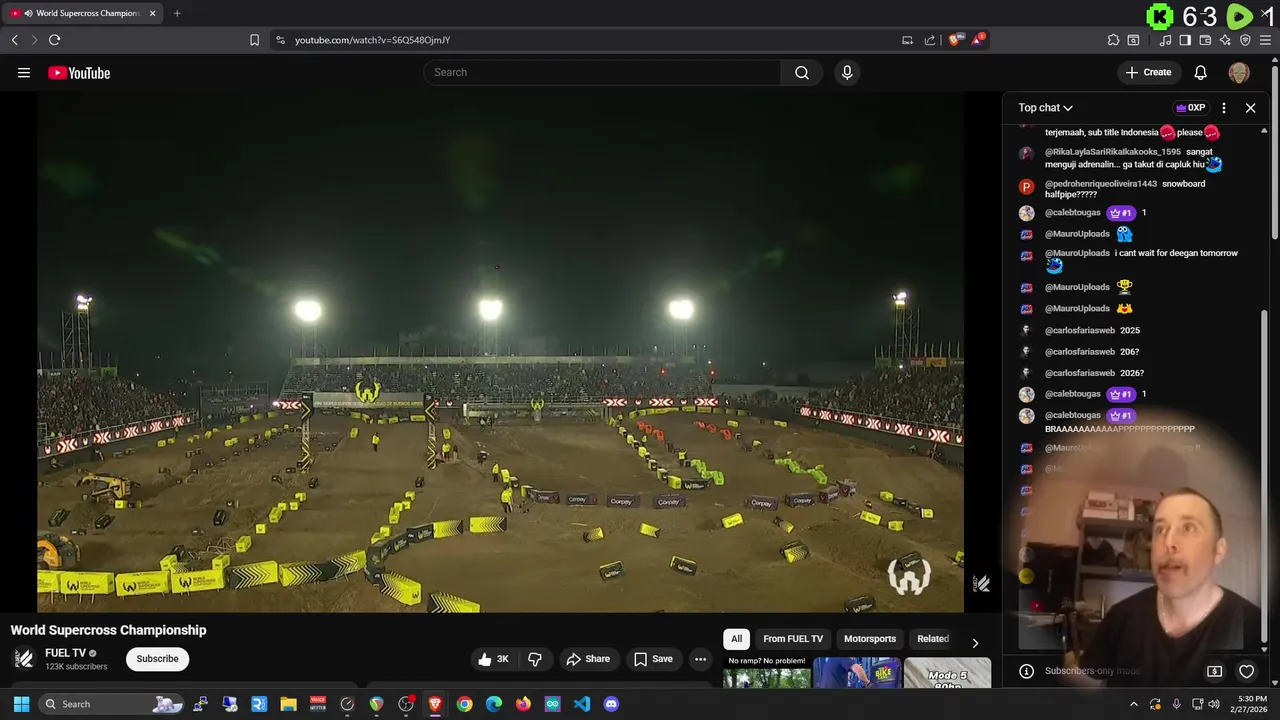Open Brave Shields lion icon
The height and width of the screenshot is (720, 1280).
[955, 40]
